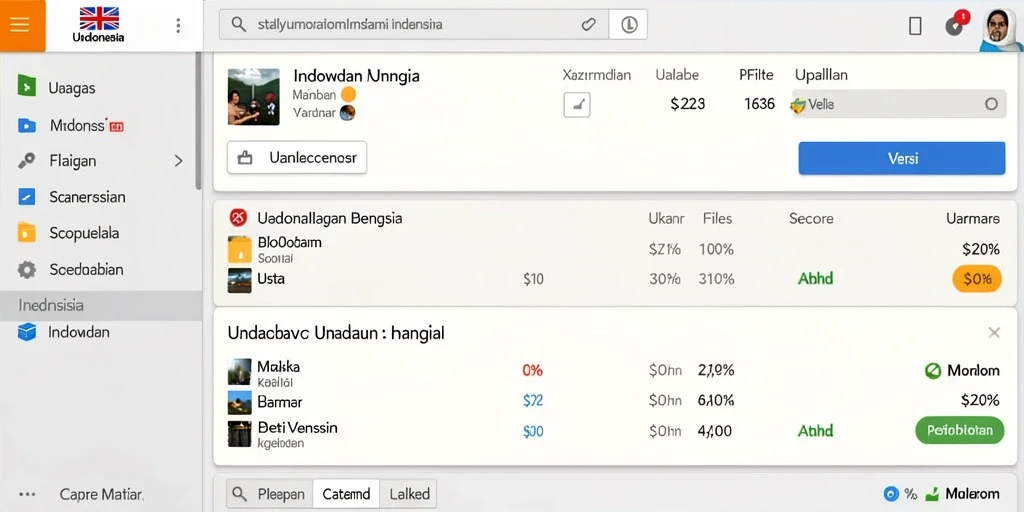Screen dimensions: 1024x512
Task: Click the edit icon under Xazırmdian
Action: click(577, 104)
